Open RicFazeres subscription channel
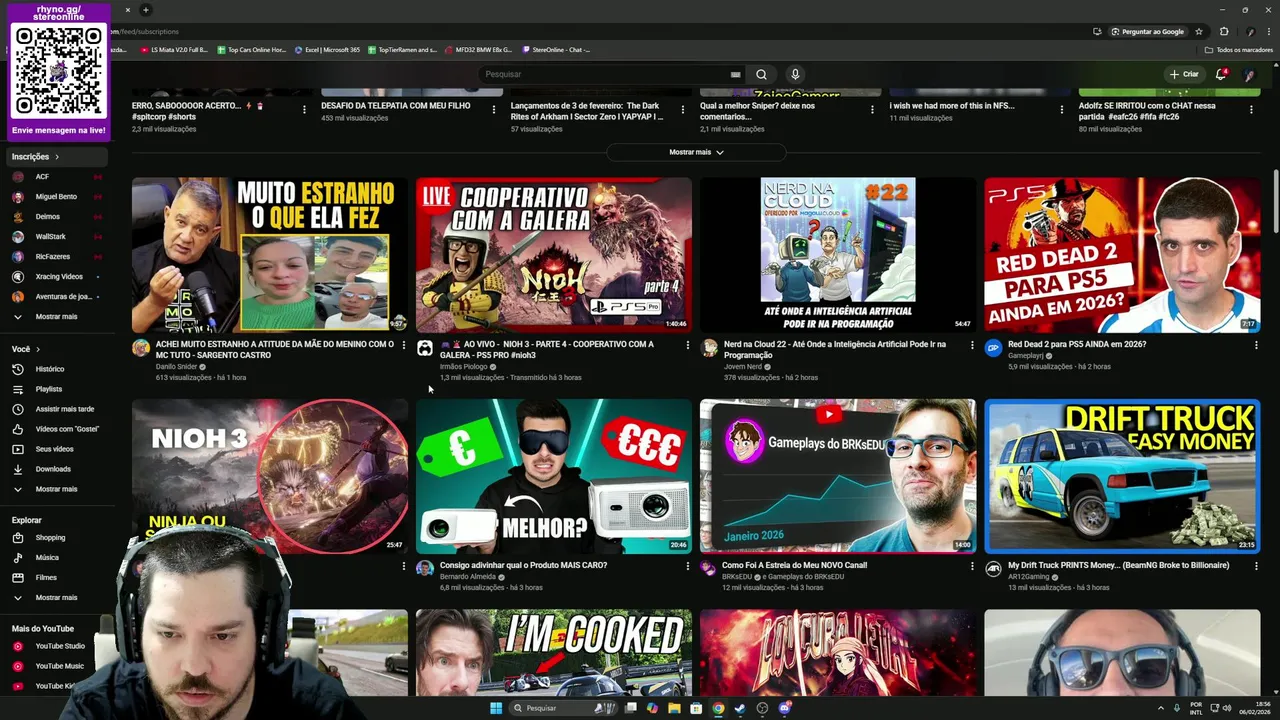The width and height of the screenshot is (1280, 720). 55,256
